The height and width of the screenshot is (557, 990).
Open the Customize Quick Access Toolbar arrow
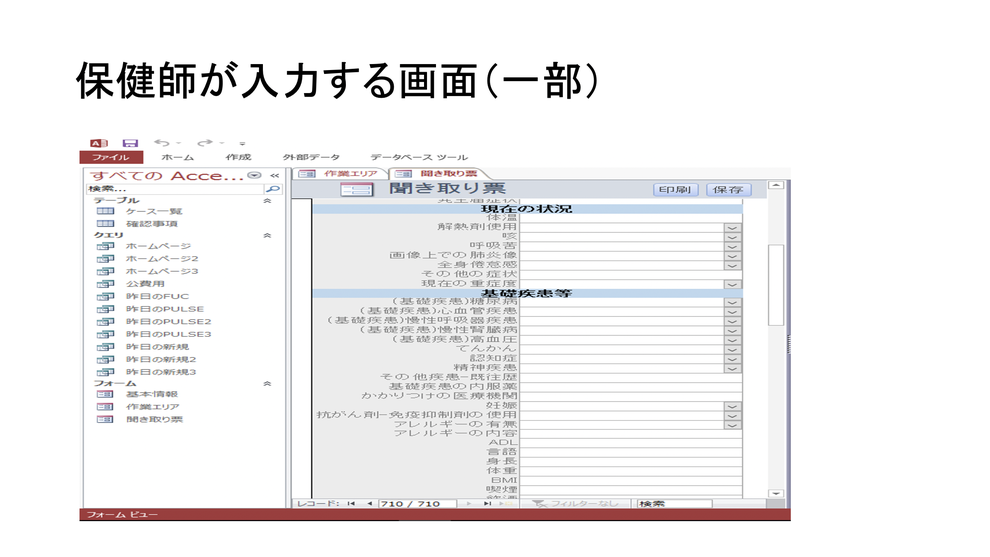pyautogui.click(x=242, y=144)
